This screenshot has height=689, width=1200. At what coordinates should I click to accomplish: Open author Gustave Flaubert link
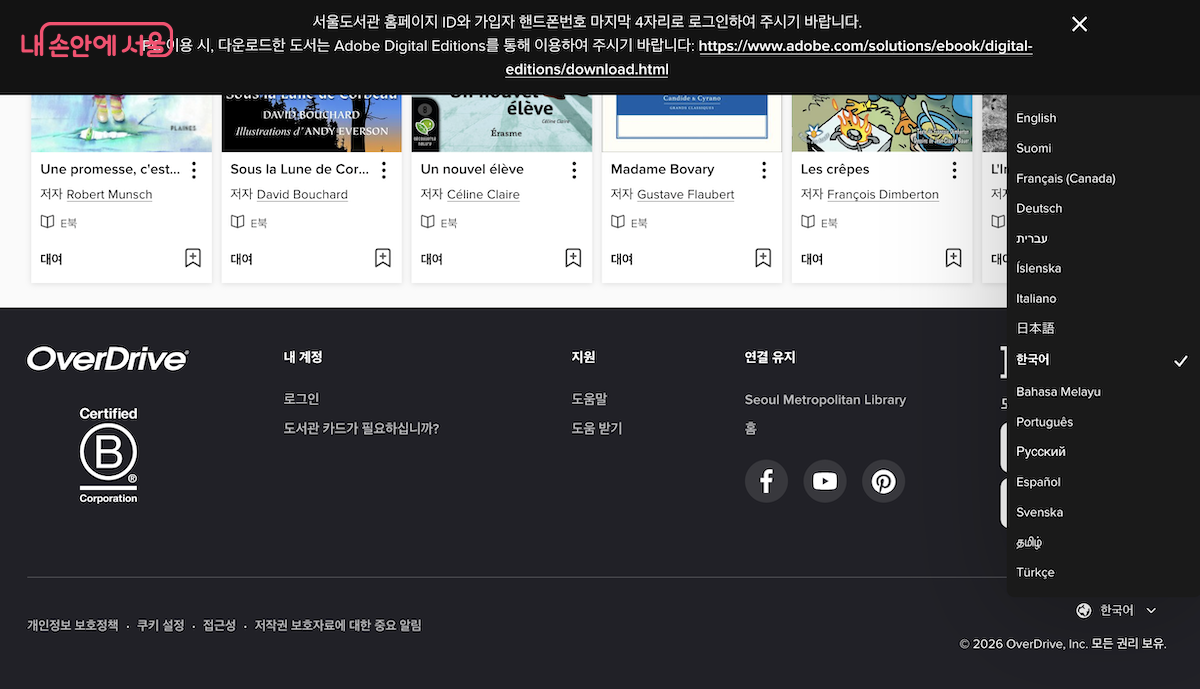[685, 194]
